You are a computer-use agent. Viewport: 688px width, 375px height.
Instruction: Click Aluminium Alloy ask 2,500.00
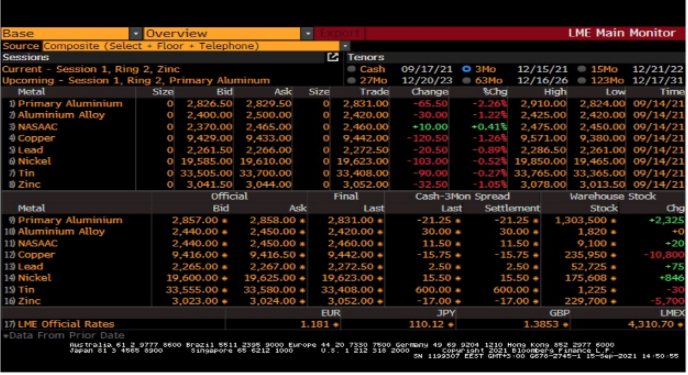(x=269, y=115)
